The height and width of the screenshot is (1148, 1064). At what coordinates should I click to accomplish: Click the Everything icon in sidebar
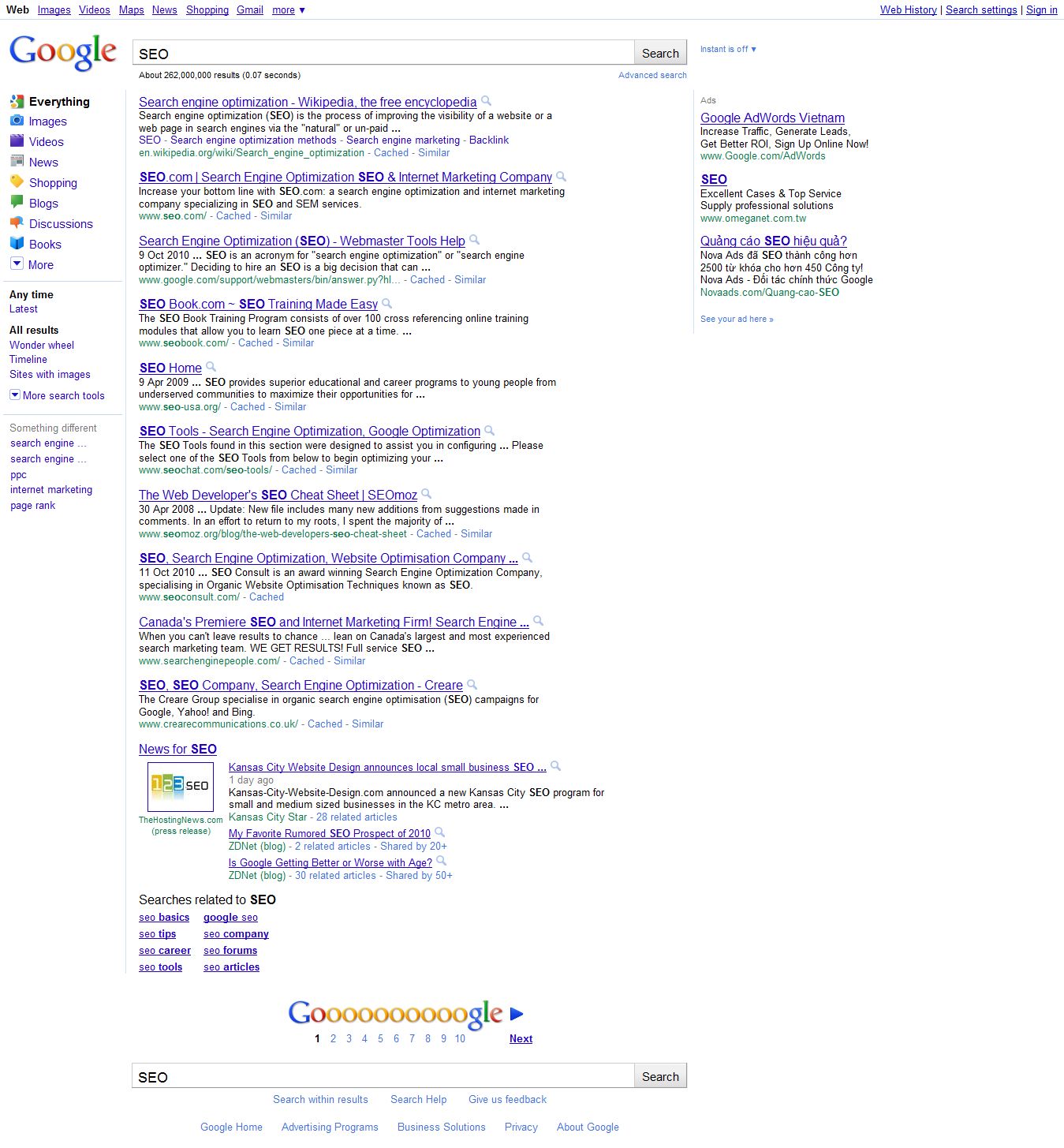click(x=17, y=101)
